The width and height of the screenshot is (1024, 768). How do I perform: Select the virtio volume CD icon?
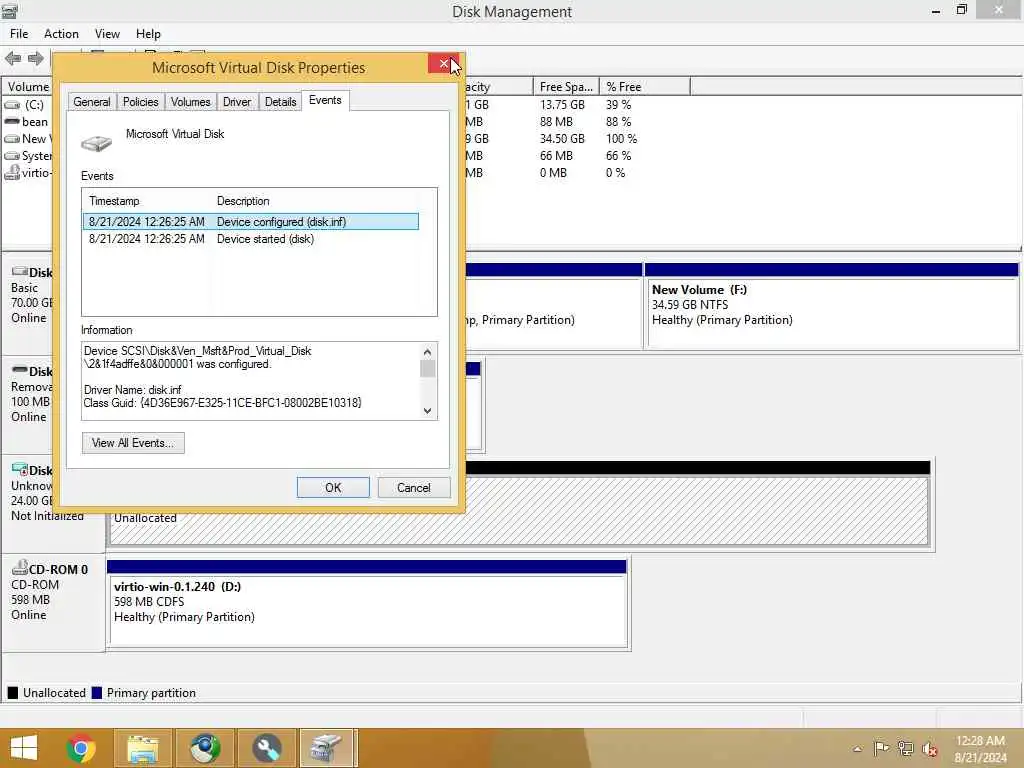tap(12, 172)
